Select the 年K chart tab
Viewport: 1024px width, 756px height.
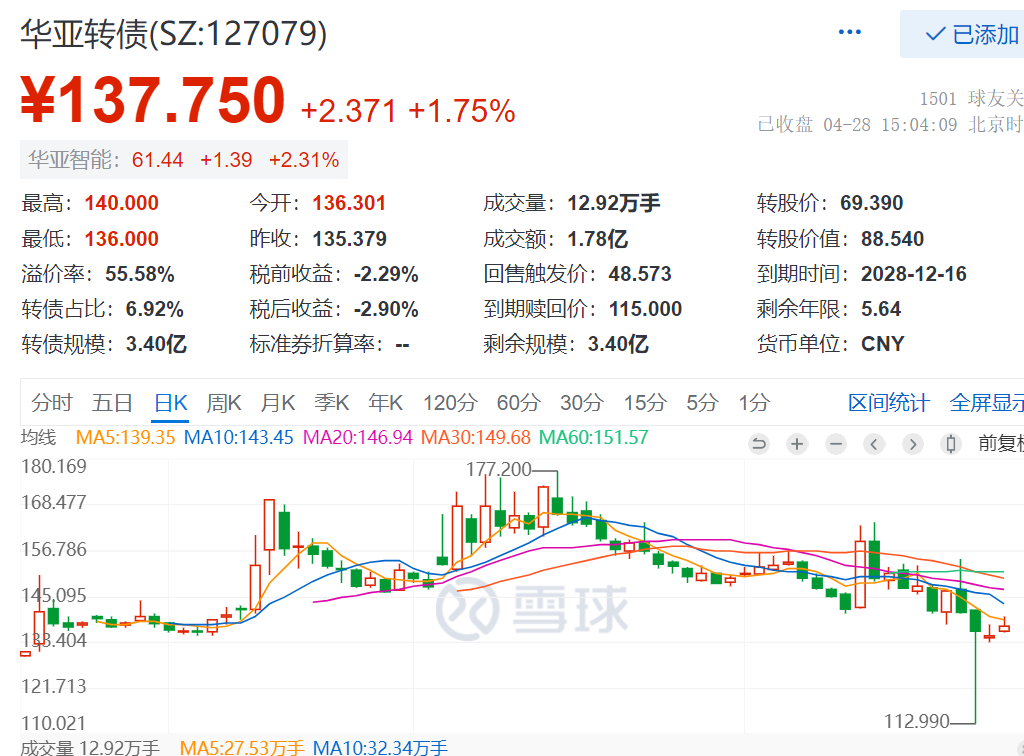click(385, 403)
